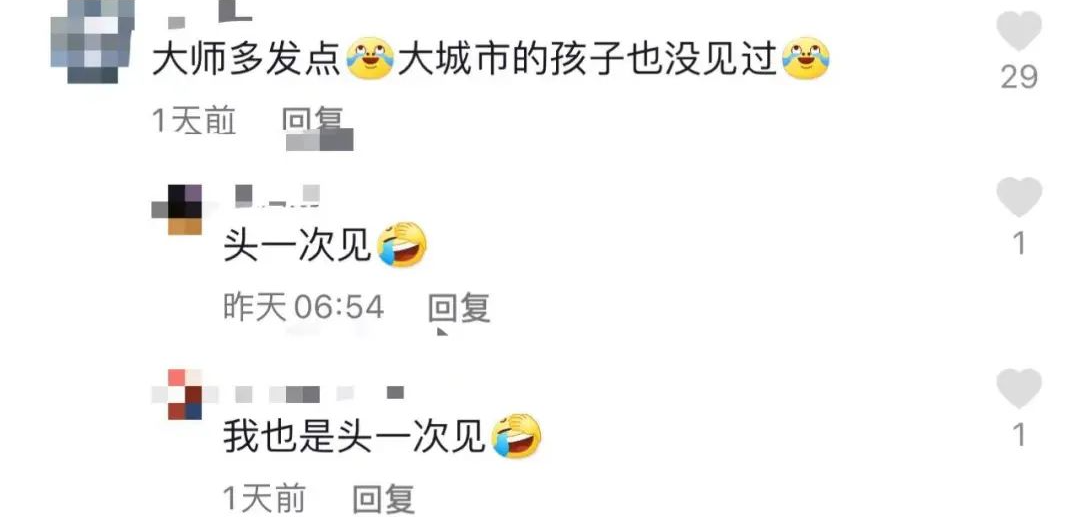The image size is (1080, 522).
Task: Click the like count 29
Action: [1019, 77]
